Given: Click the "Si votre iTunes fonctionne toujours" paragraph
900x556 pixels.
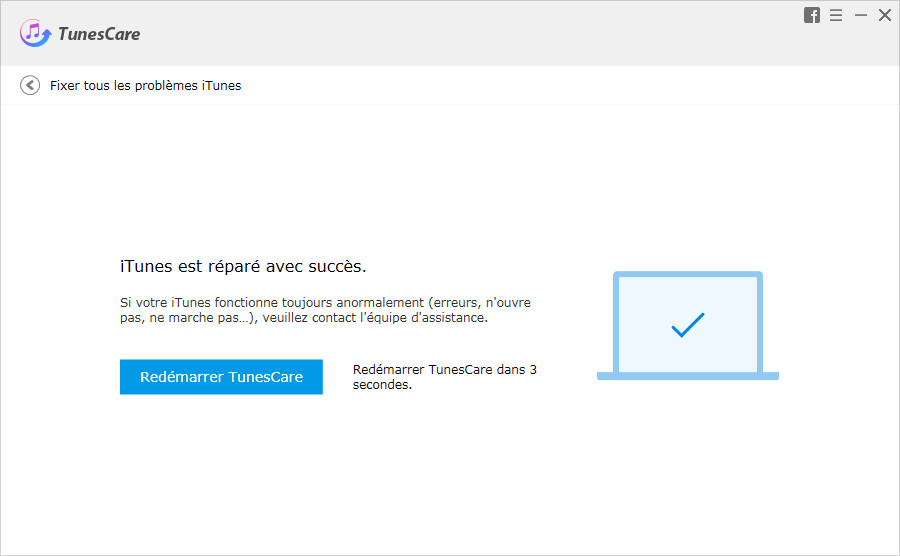Looking at the screenshot, I should click(x=325, y=310).
